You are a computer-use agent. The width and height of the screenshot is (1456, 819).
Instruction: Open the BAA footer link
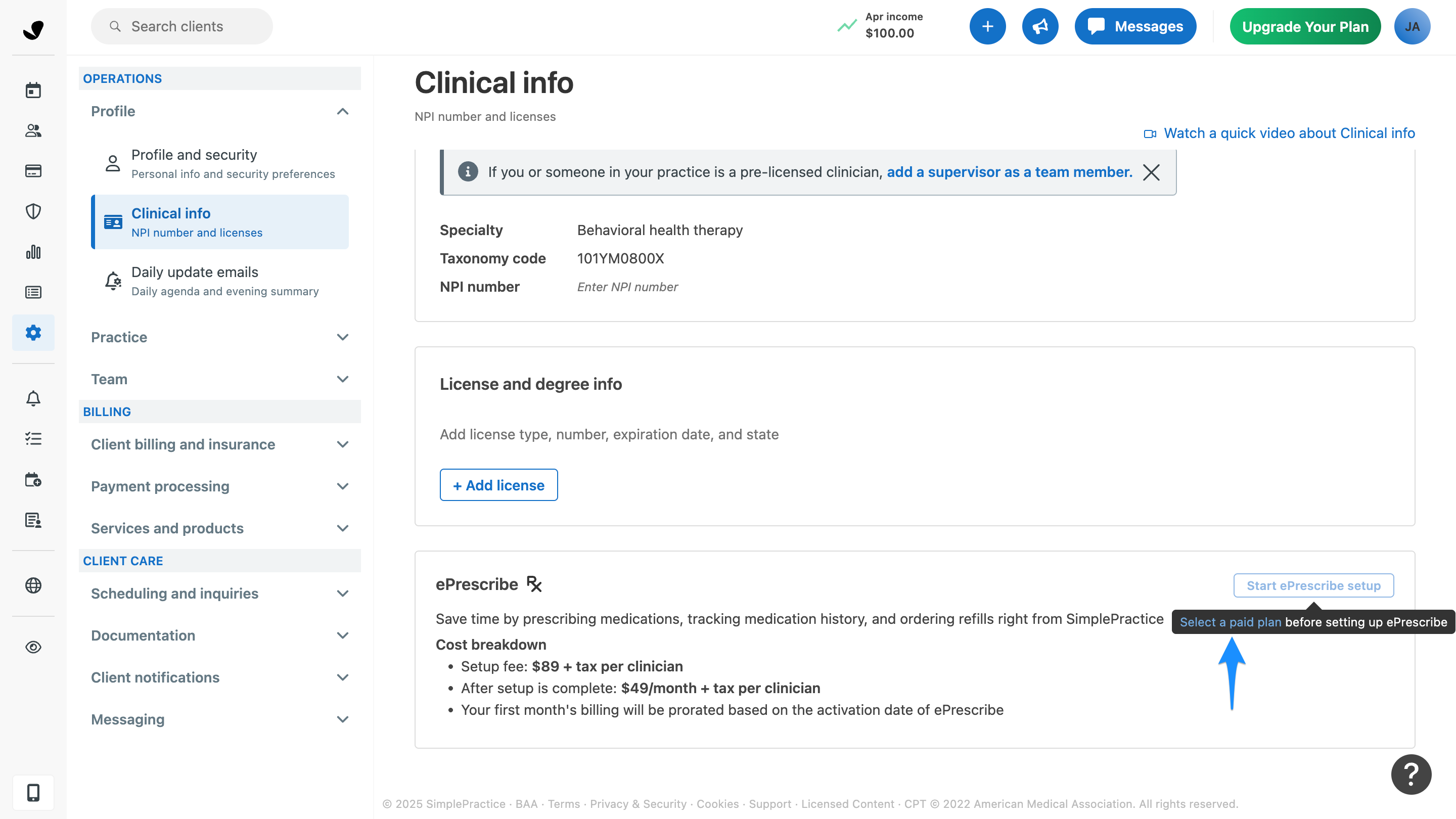tap(526, 803)
